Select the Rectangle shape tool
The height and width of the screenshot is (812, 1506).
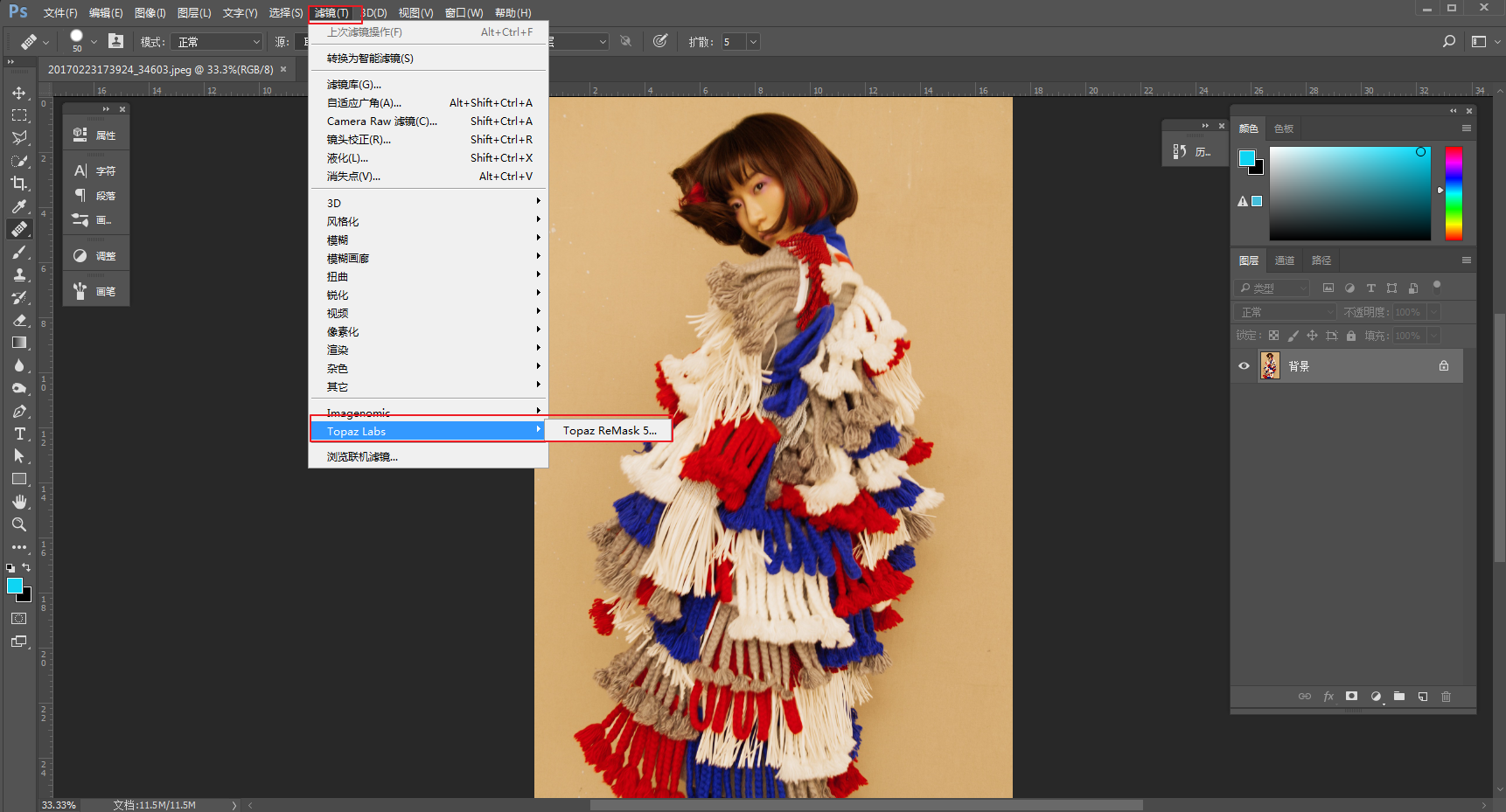click(x=19, y=479)
